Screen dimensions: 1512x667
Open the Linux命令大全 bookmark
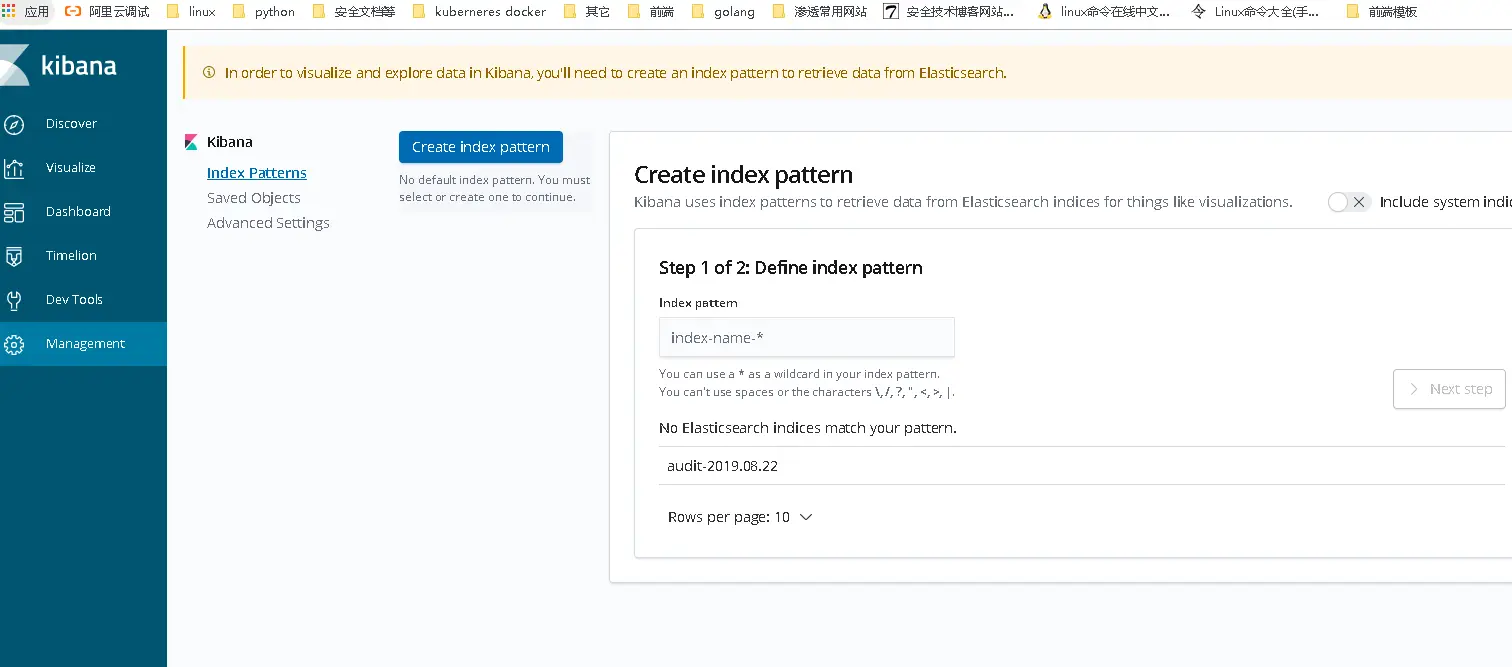[x=1255, y=12]
